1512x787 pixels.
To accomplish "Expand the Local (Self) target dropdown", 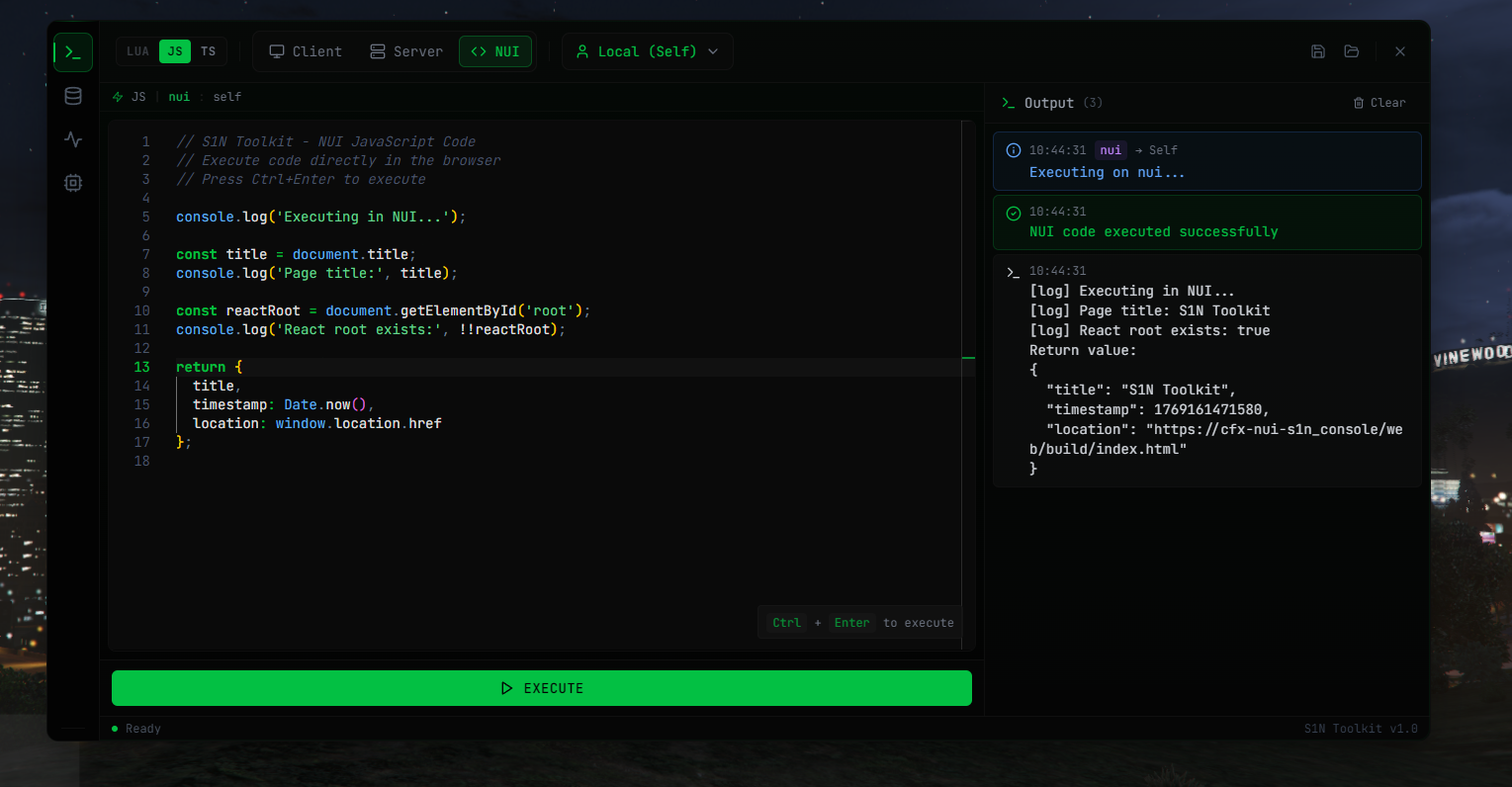I will click(x=647, y=51).
